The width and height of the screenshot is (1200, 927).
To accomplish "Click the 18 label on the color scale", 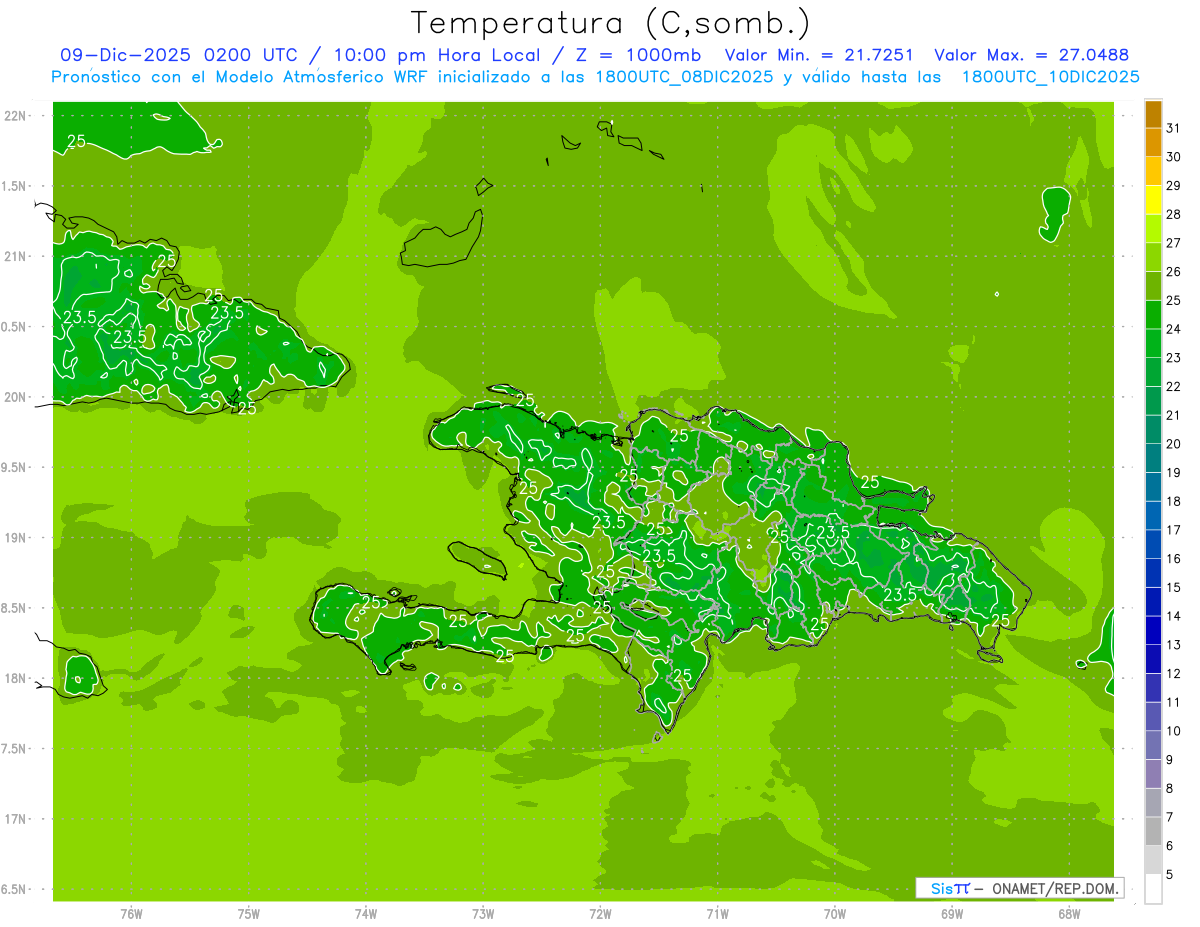I will pyautogui.click(x=1174, y=502).
